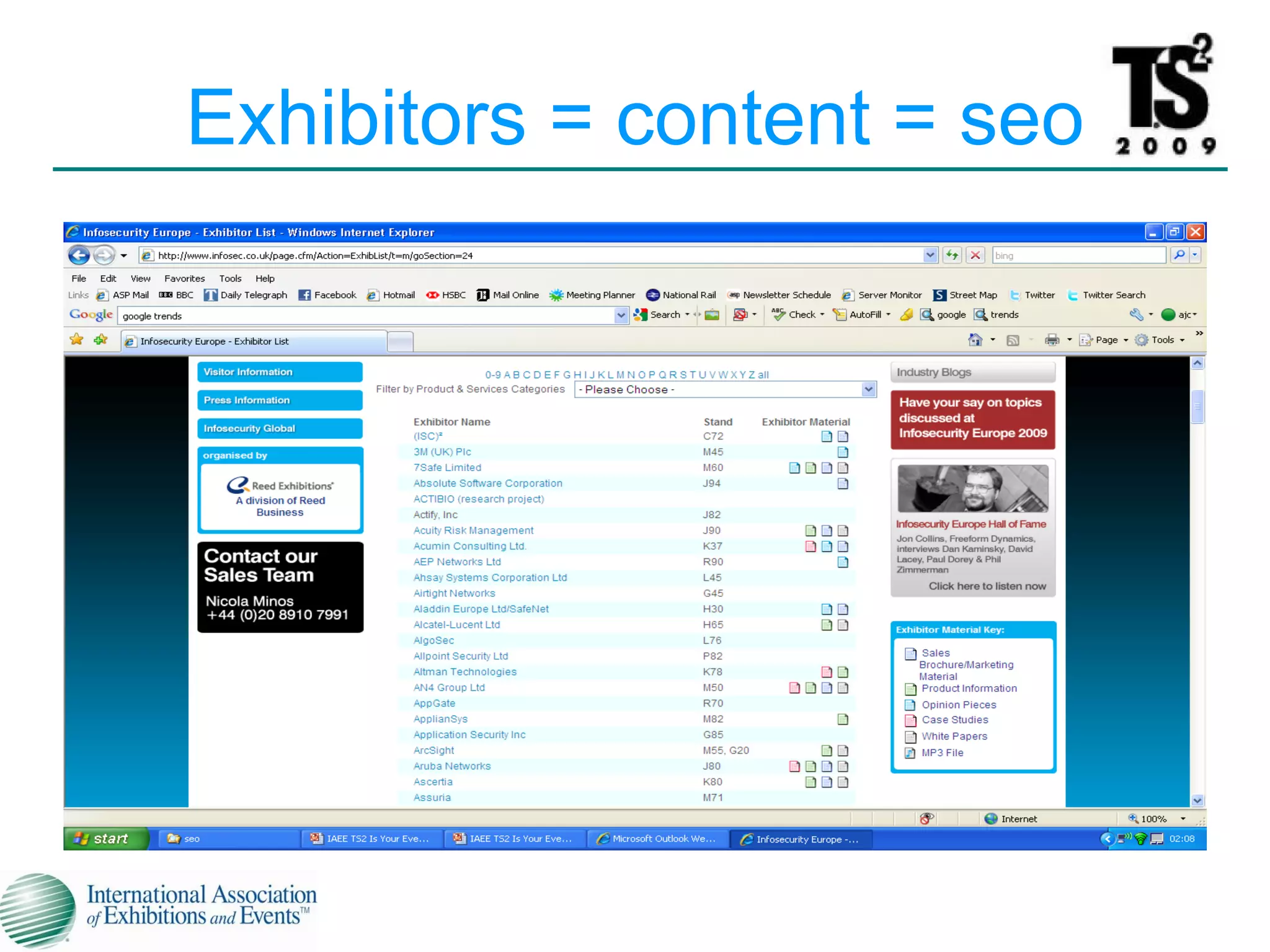Open the HSBC bookmark in Links bar

click(x=446, y=295)
